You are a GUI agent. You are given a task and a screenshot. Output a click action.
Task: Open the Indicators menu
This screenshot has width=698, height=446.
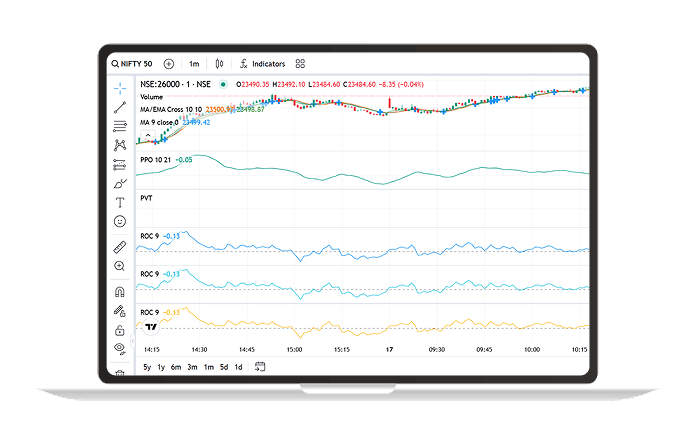(x=263, y=64)
